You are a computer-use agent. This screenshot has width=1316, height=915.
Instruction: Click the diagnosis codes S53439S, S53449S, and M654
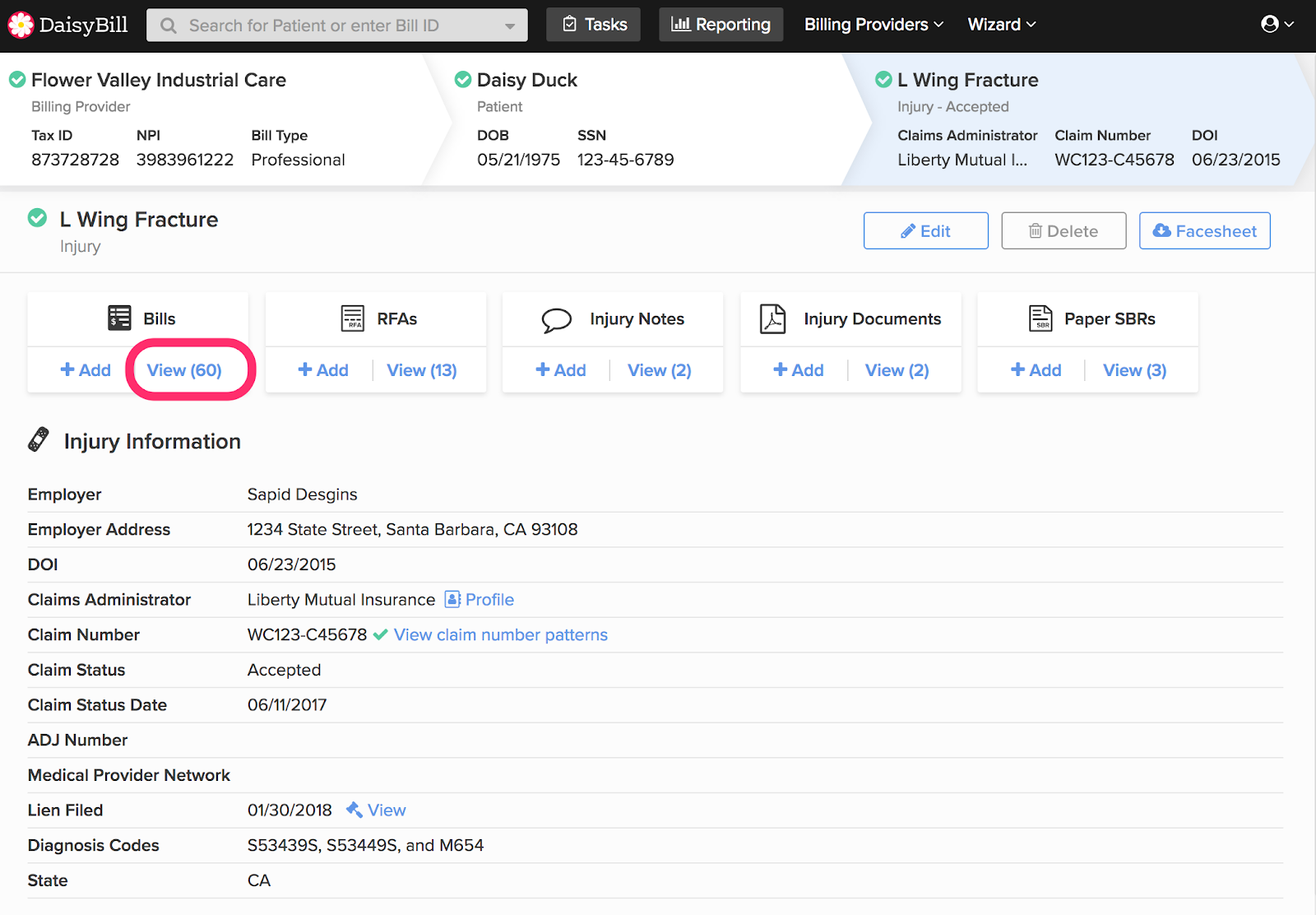[366, 845]
